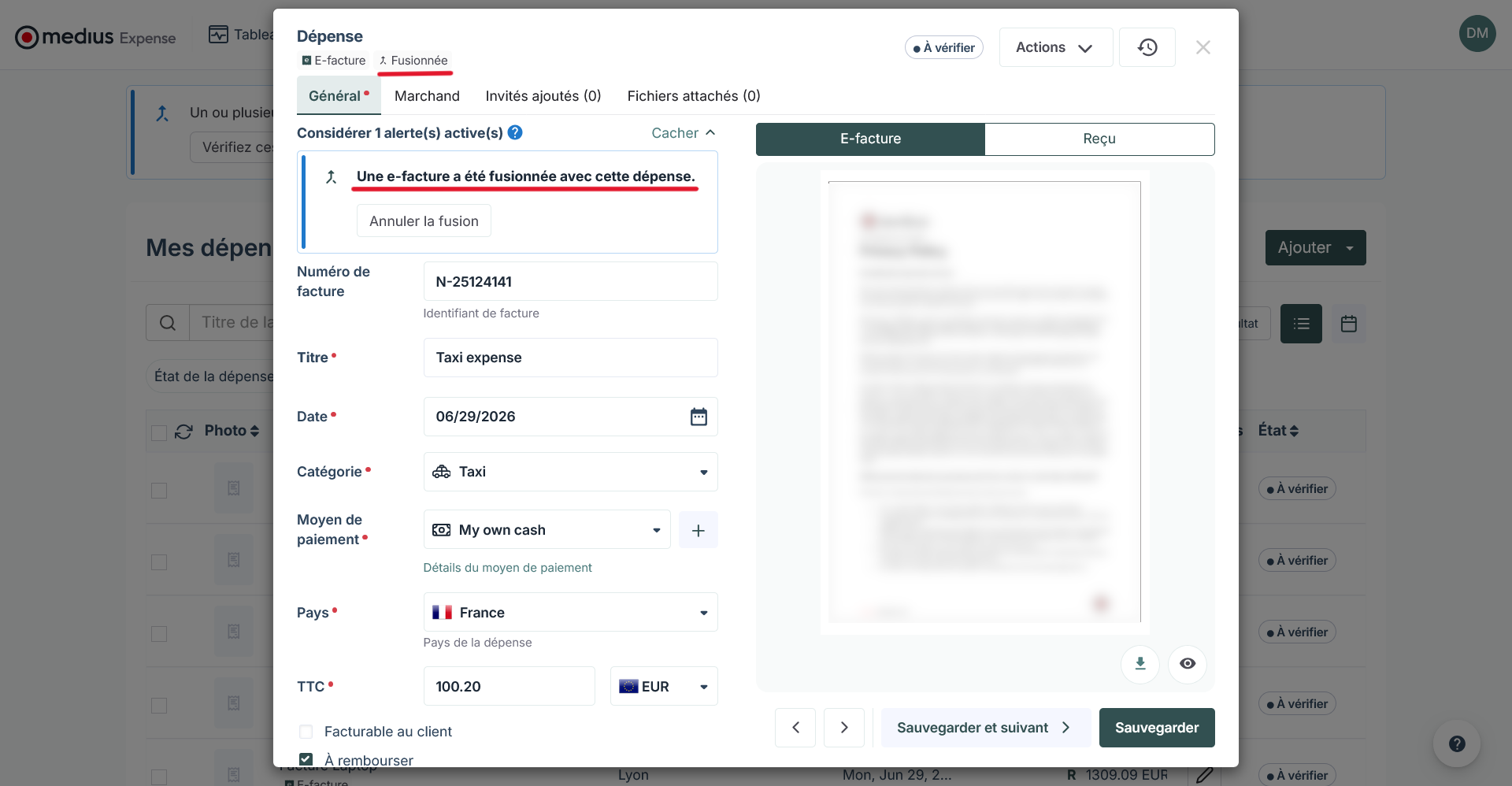
Task: Check Facturable au client checkbox
Action: point(306,732)
